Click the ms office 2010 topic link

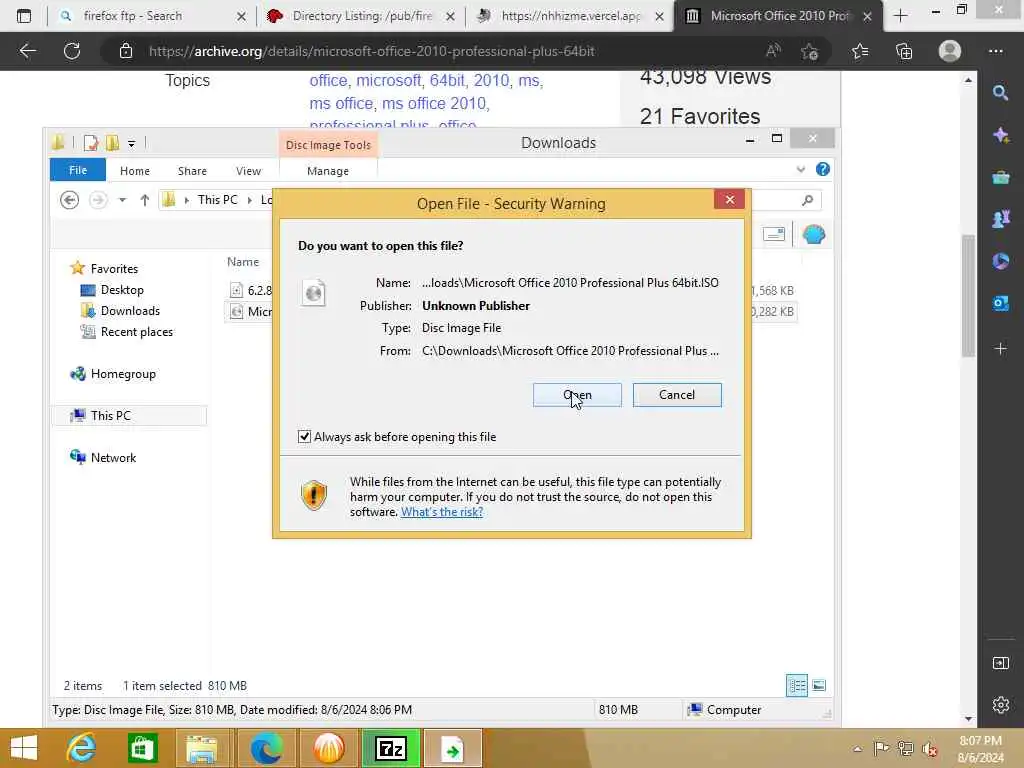(x=434, y=103)
